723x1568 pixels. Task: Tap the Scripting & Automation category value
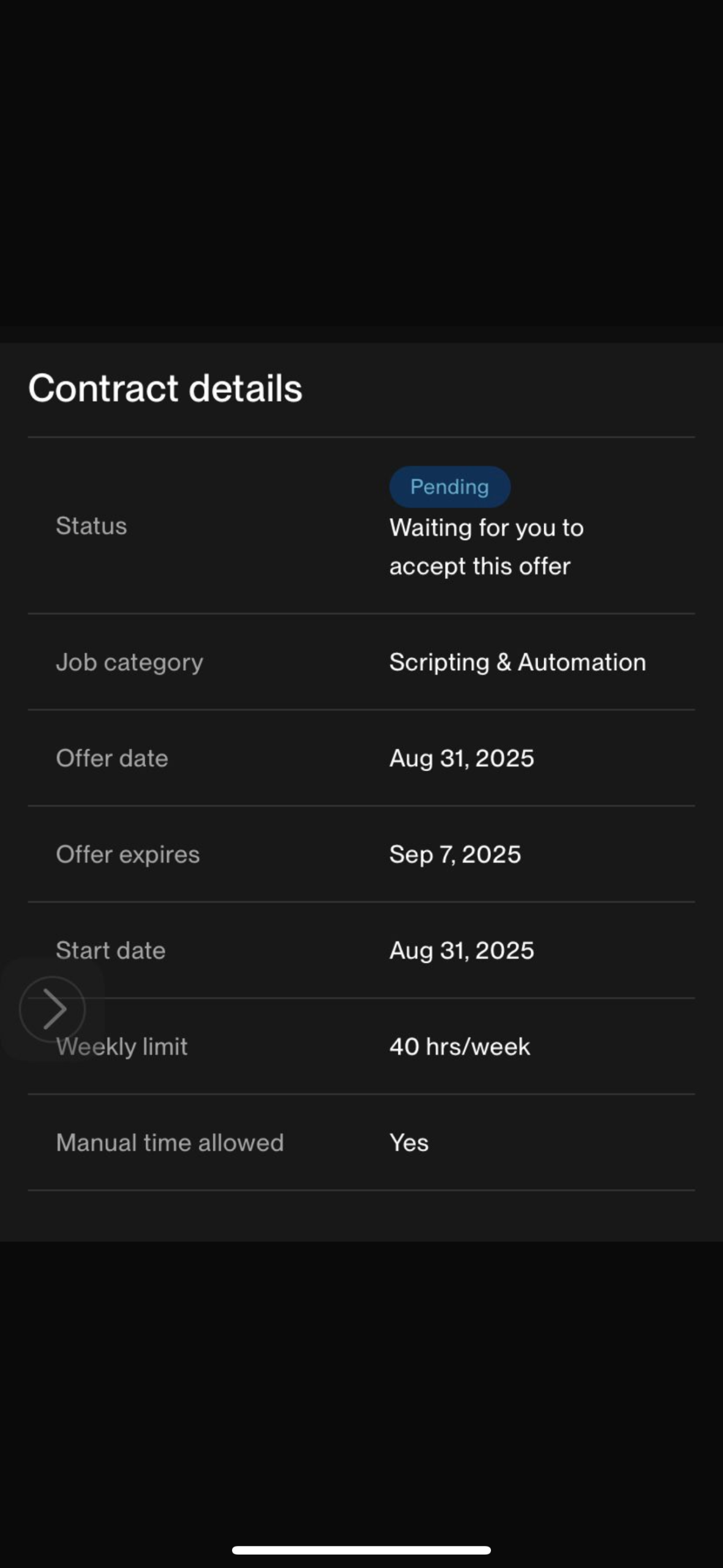tap(517, 662)
